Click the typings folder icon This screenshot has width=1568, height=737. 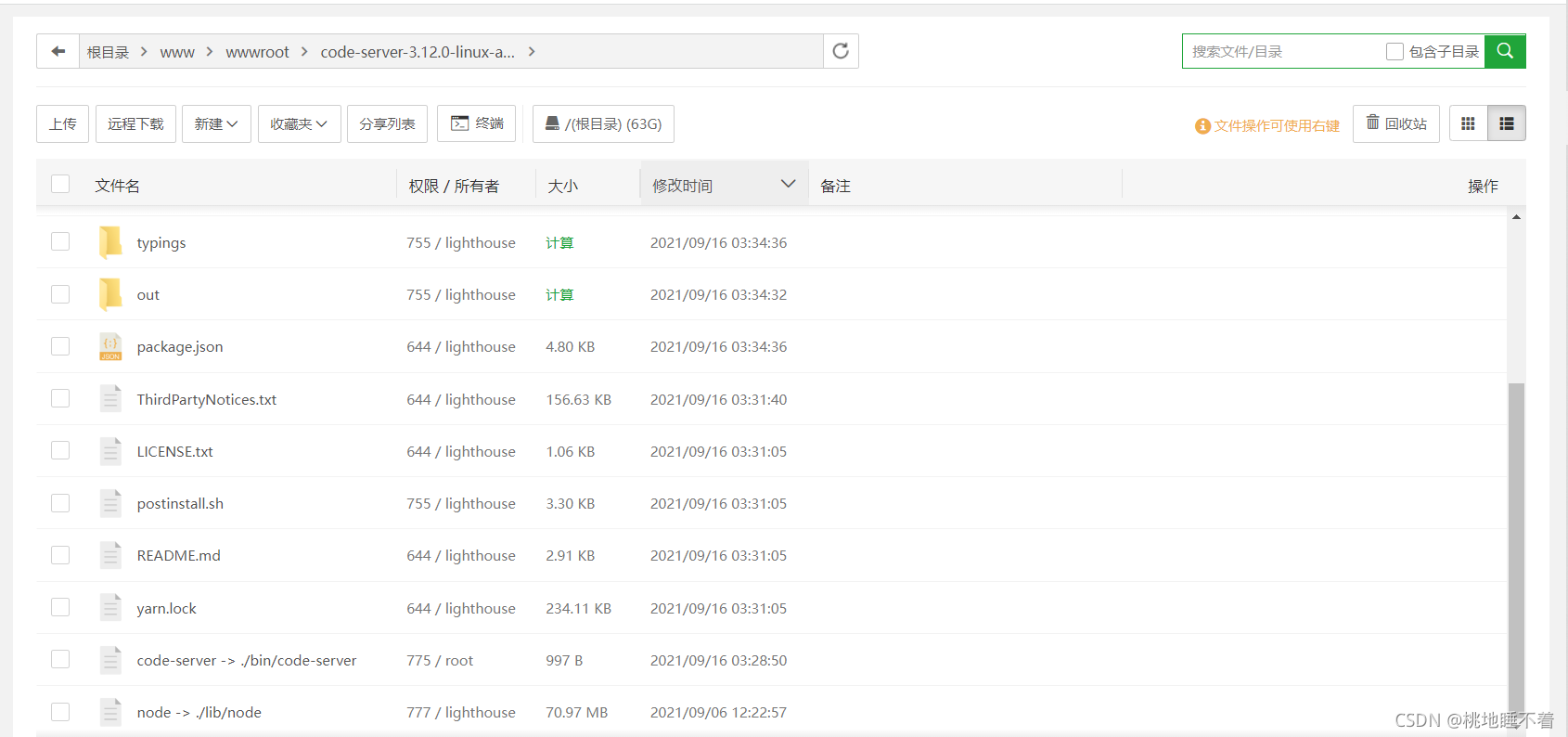point(110,242)
